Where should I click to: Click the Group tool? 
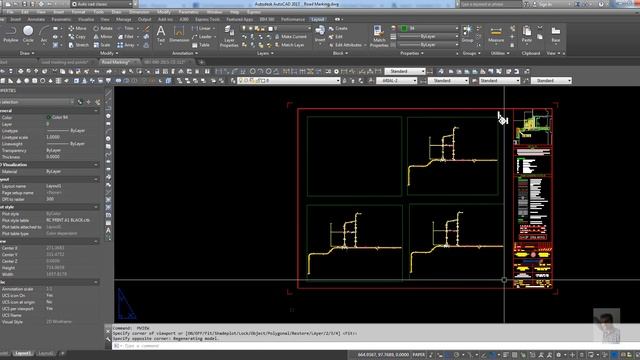click(x=467, y=34)
